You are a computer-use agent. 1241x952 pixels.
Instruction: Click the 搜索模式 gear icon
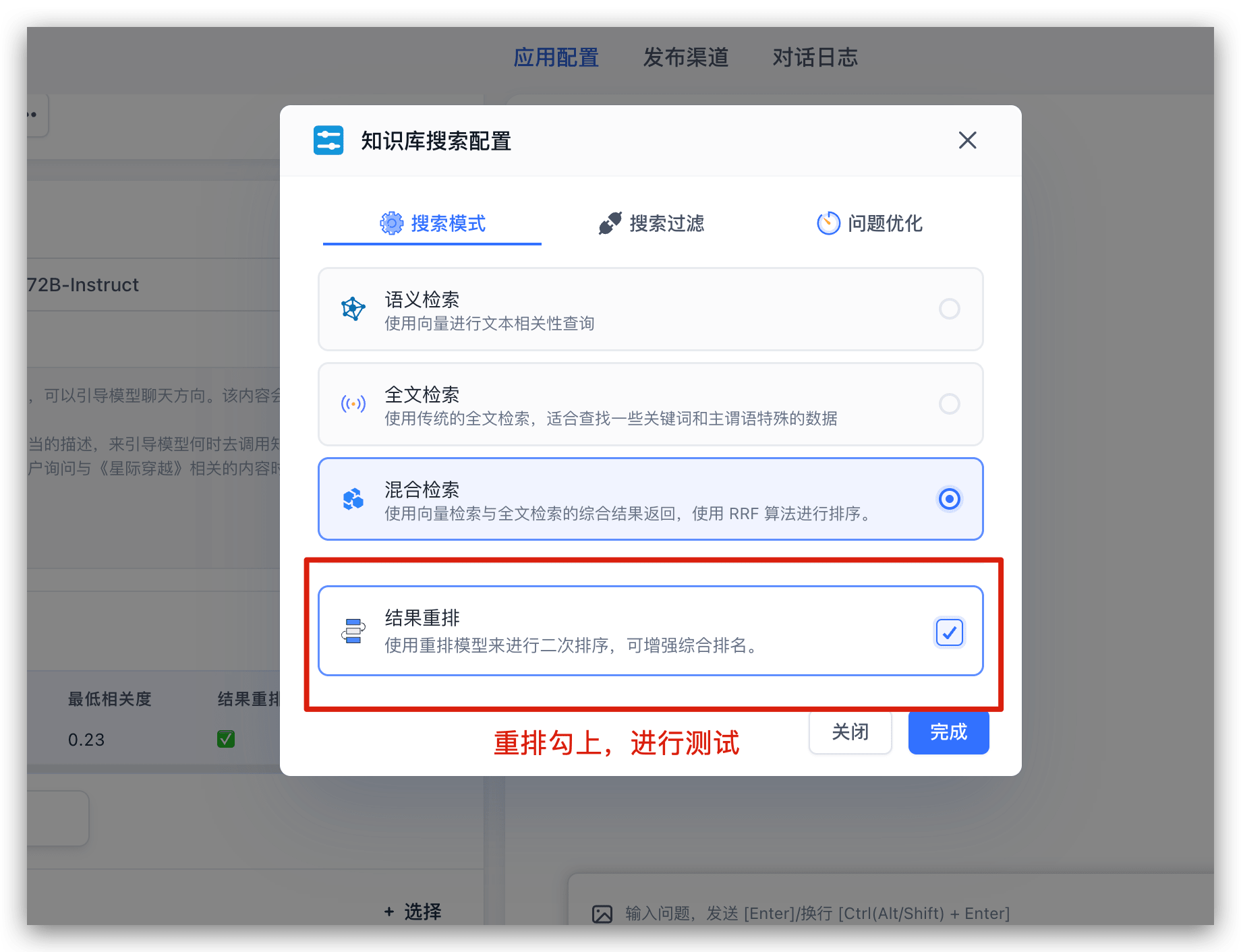[391, 223]
